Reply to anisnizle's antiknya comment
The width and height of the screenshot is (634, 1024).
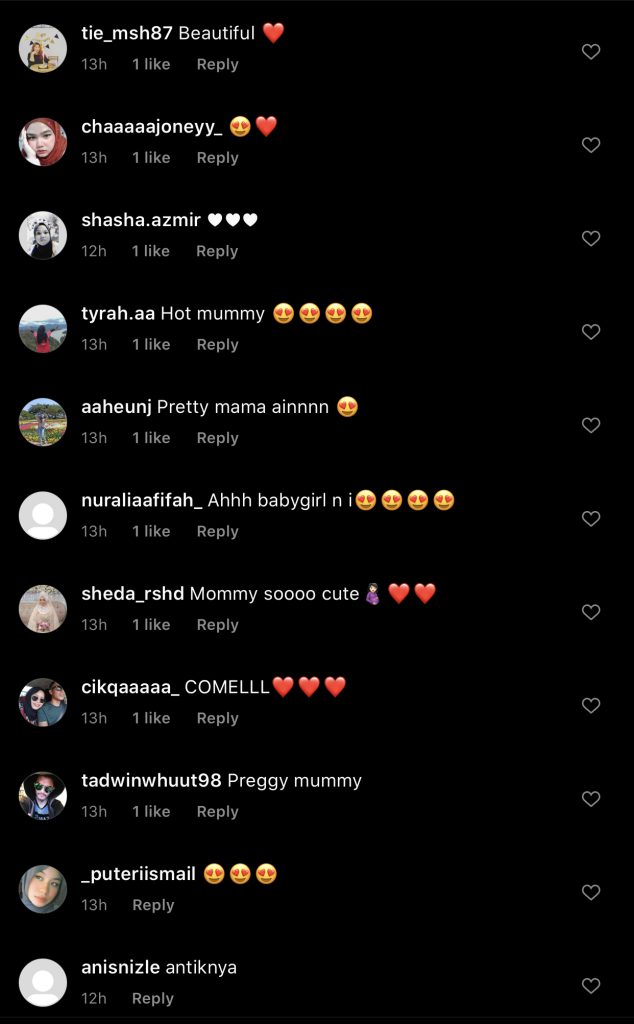click(x=153, y=999)
